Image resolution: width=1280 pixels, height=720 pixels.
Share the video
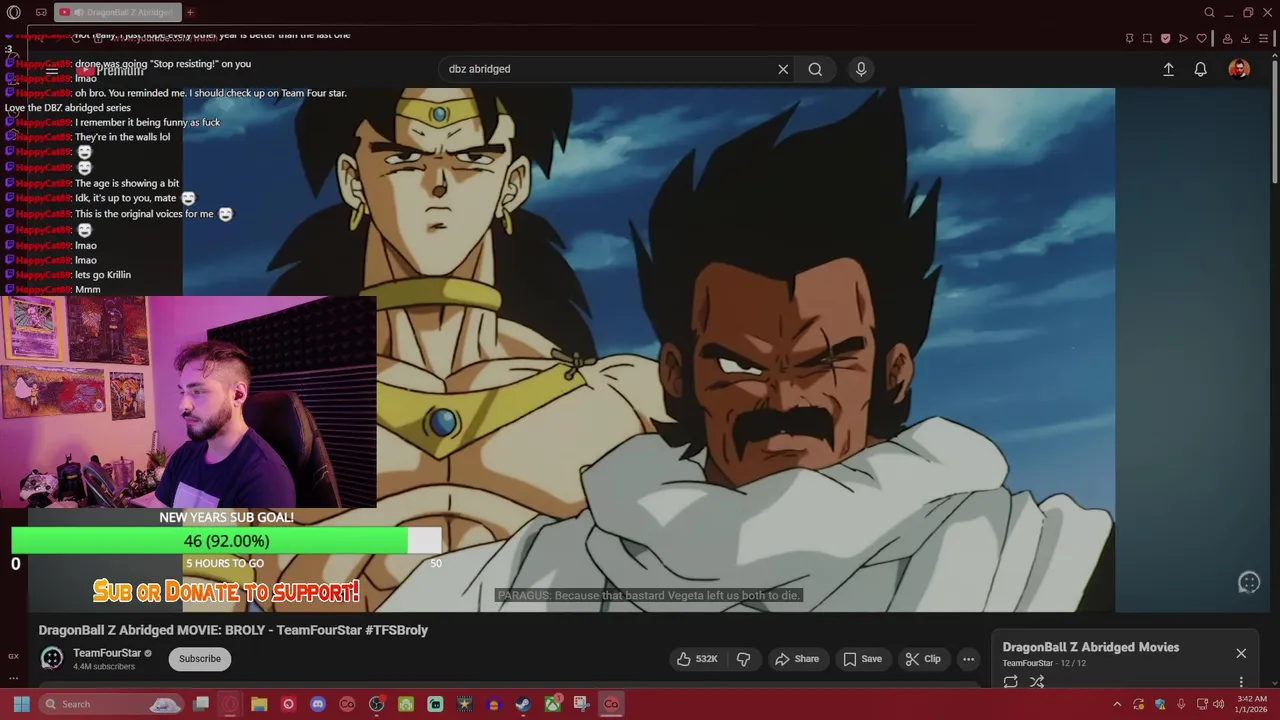pyautogui.click(x=797, y=659)
